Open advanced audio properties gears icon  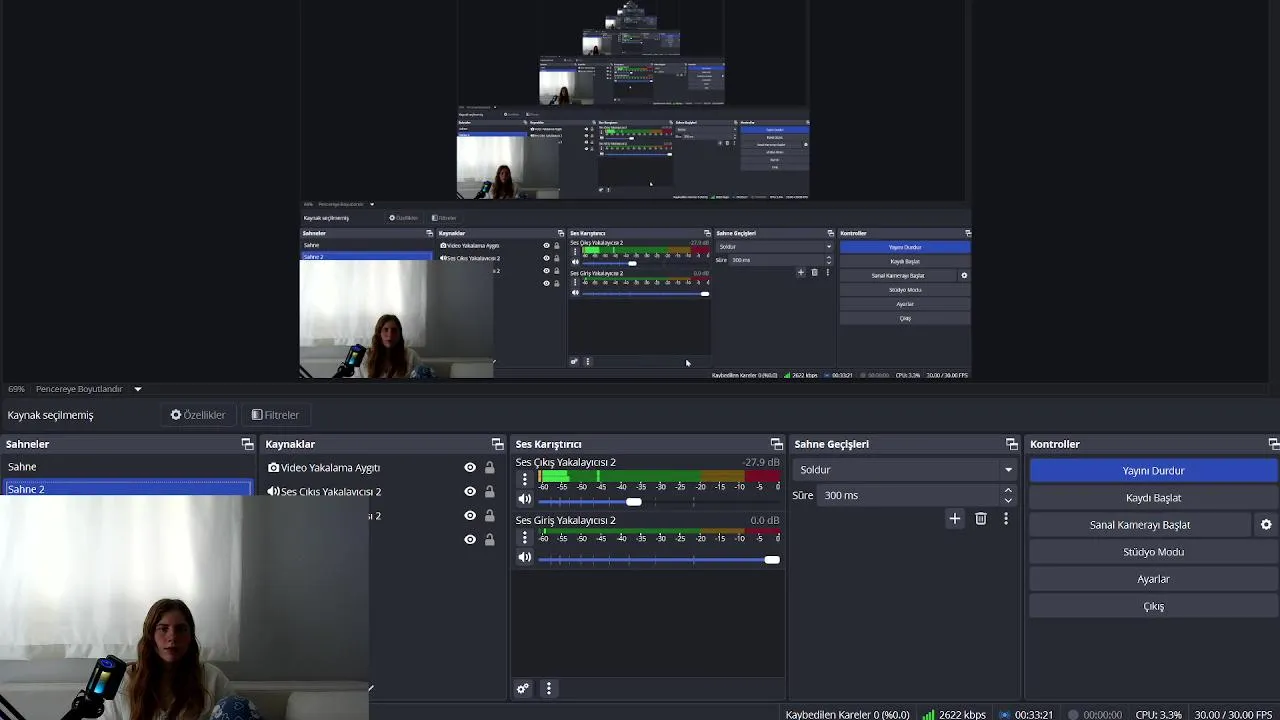522,688
